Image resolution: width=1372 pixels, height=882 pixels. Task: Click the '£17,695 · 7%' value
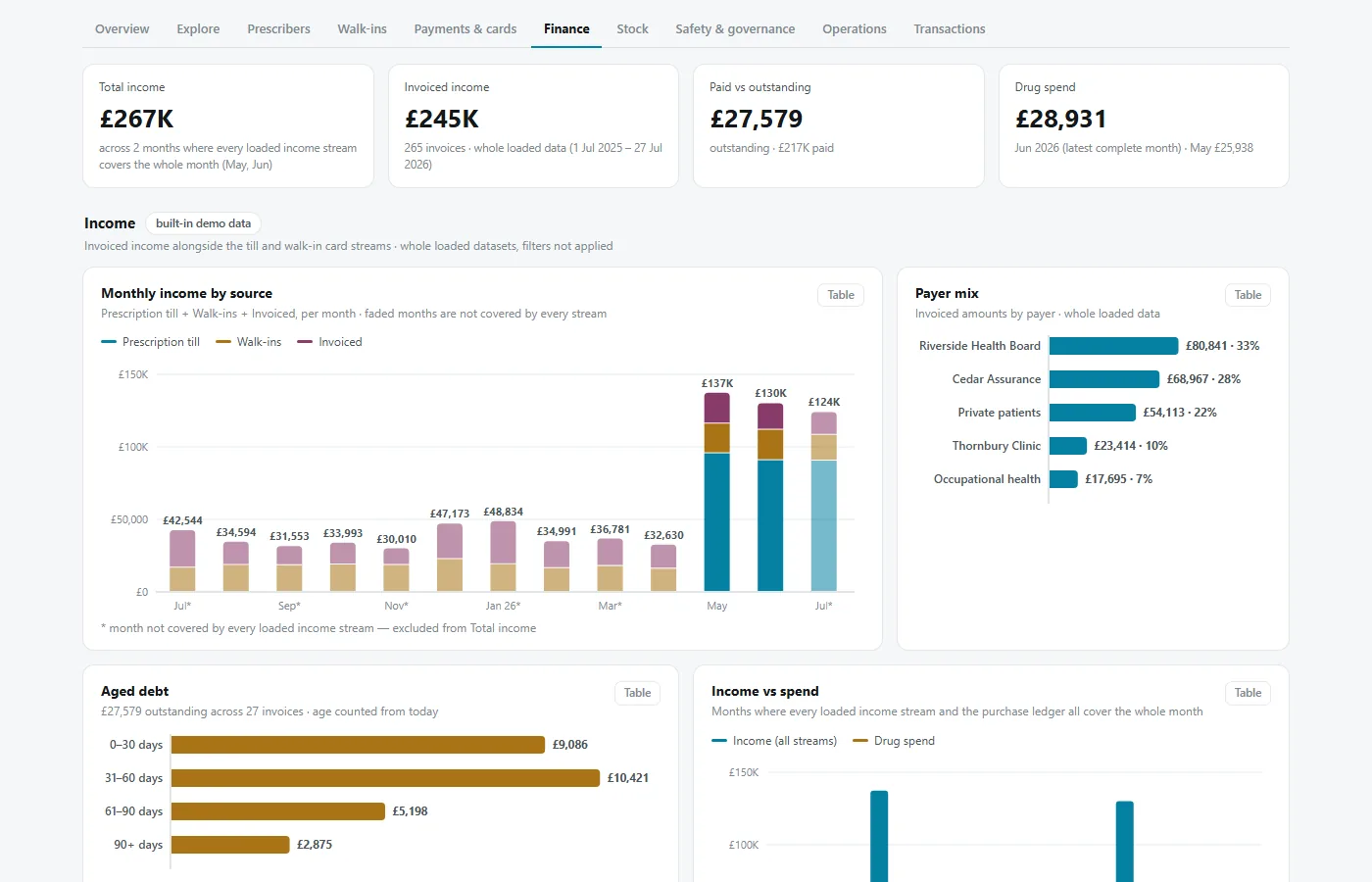1118,479
